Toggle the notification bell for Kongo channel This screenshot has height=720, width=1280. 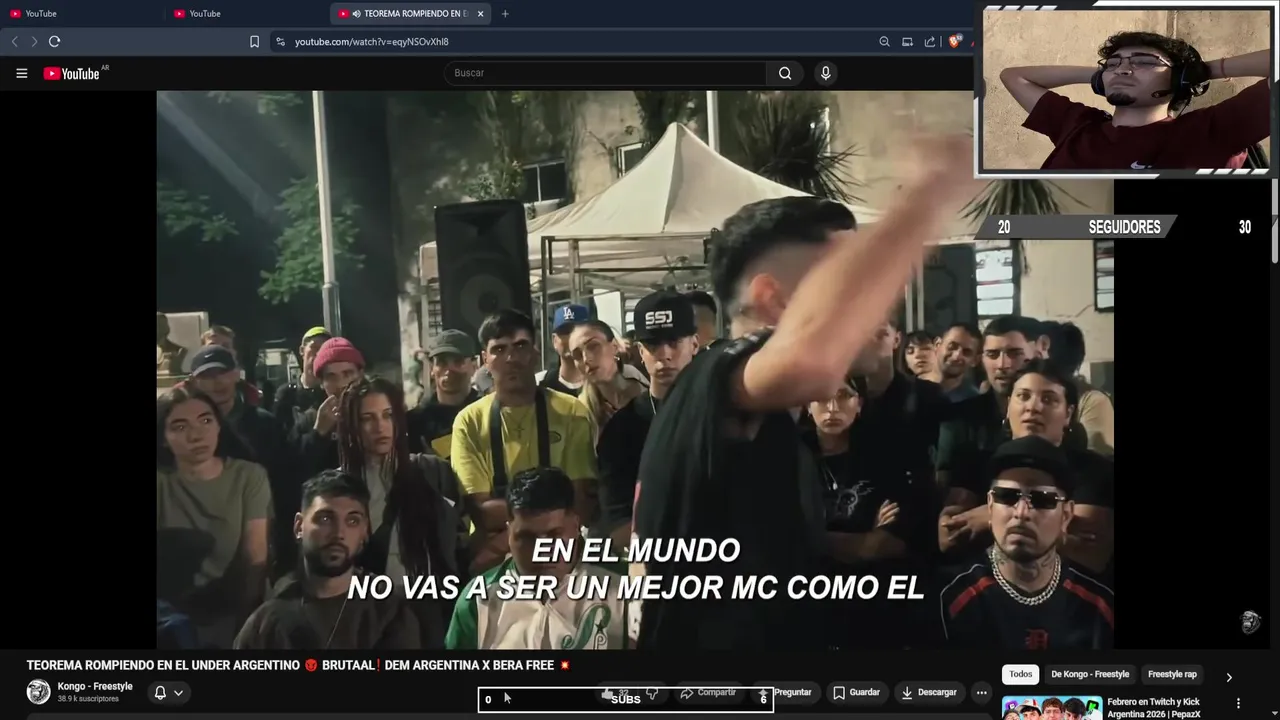pyautogui.click(x=160, y=692)
